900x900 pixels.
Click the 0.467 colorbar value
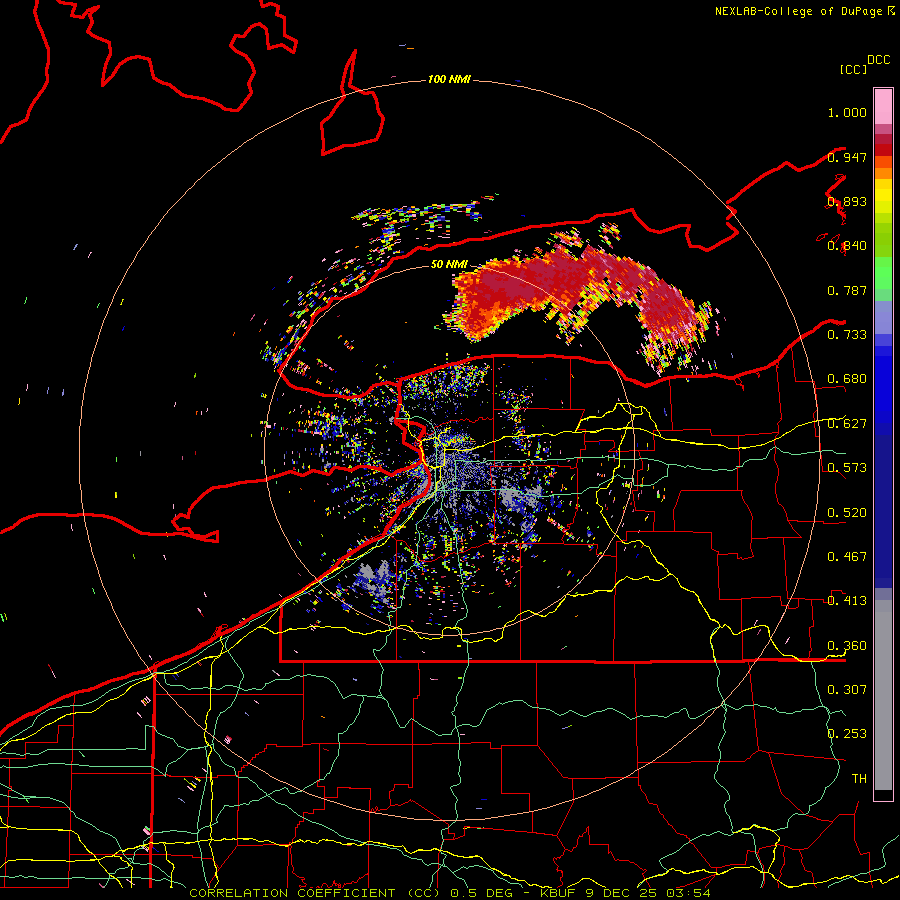[847, 556]
